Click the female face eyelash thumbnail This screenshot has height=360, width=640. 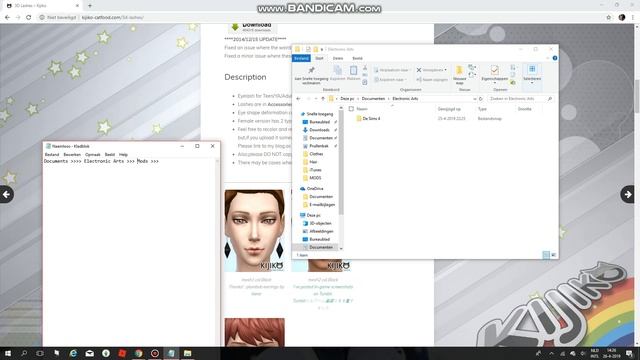(255, 230)
